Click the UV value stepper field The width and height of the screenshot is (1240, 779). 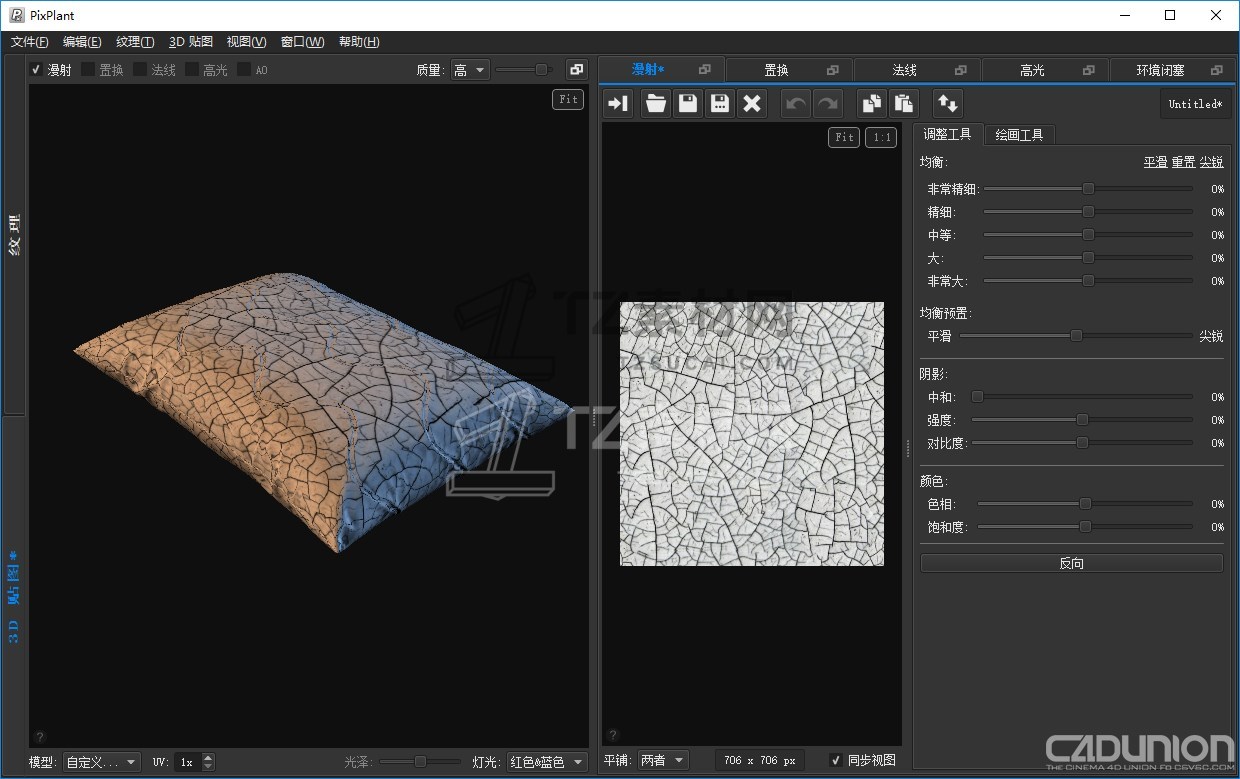pos(187,762)
